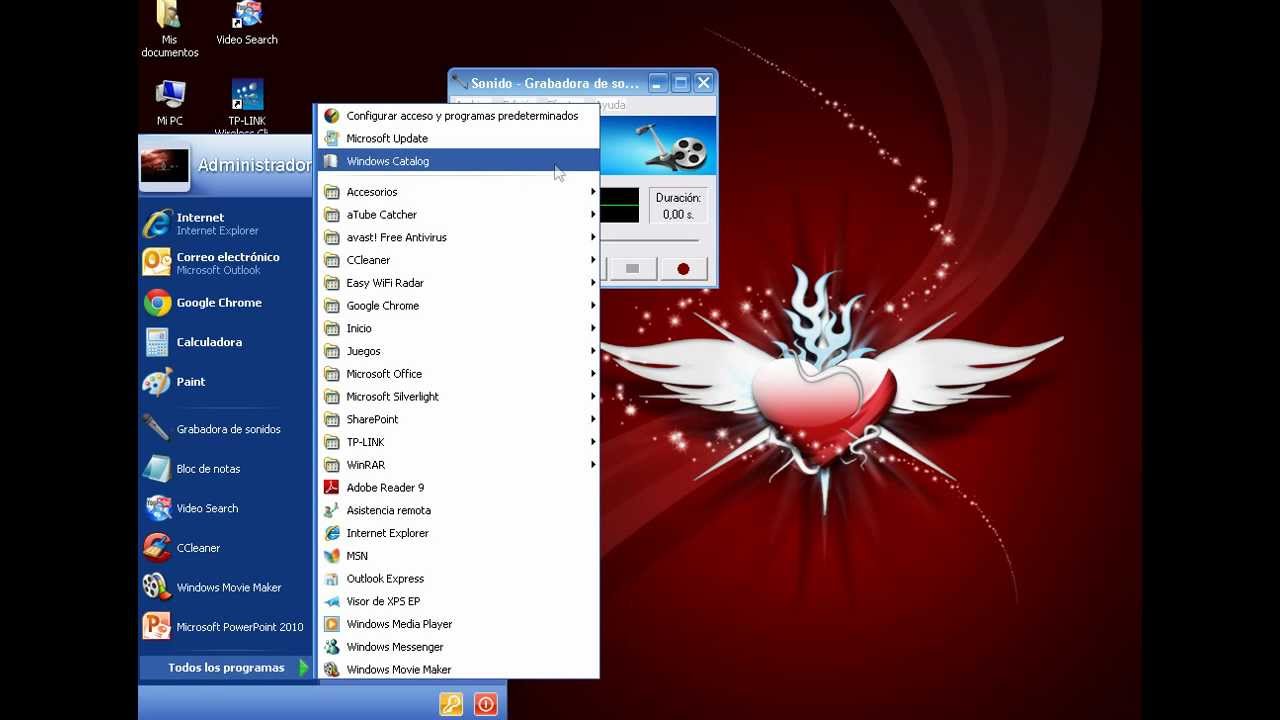This screenshot has height=720, width=1280.
Task: Click the log off key icon
Action: 451,704
